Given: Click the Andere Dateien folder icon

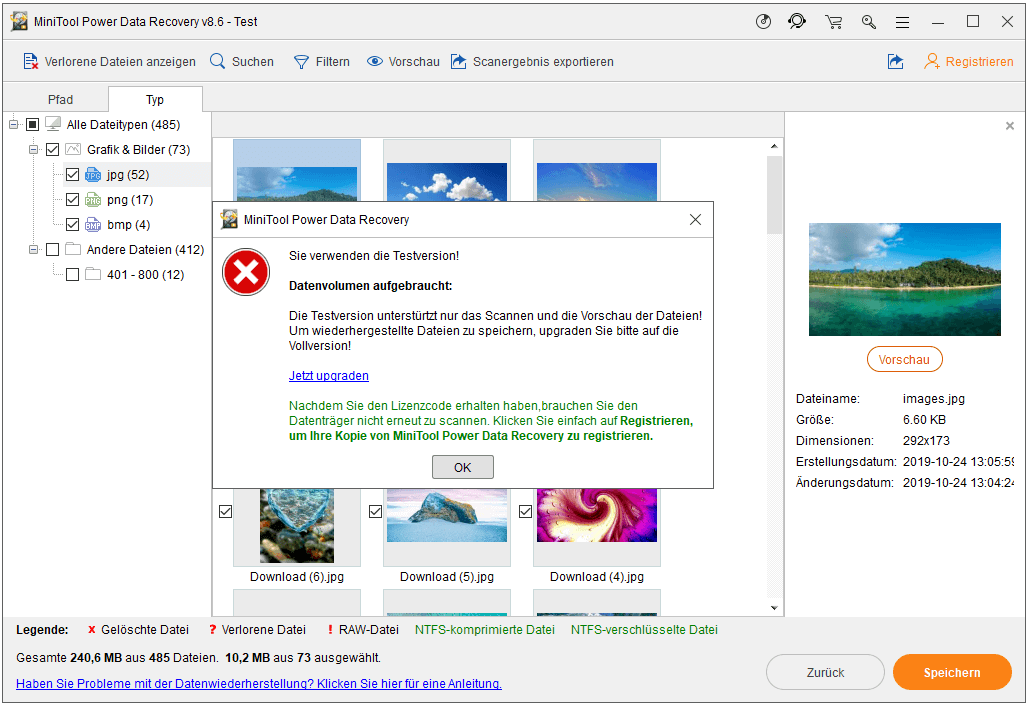Looking at the screenshot, I should point(73,249).
